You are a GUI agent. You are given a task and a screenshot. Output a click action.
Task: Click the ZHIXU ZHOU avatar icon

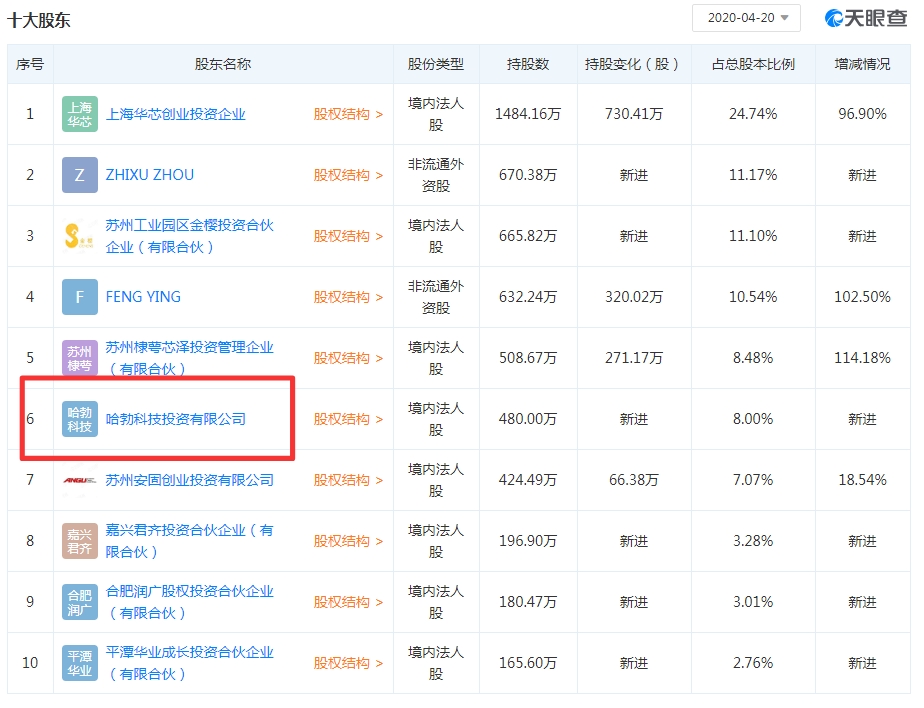point(80,175)
